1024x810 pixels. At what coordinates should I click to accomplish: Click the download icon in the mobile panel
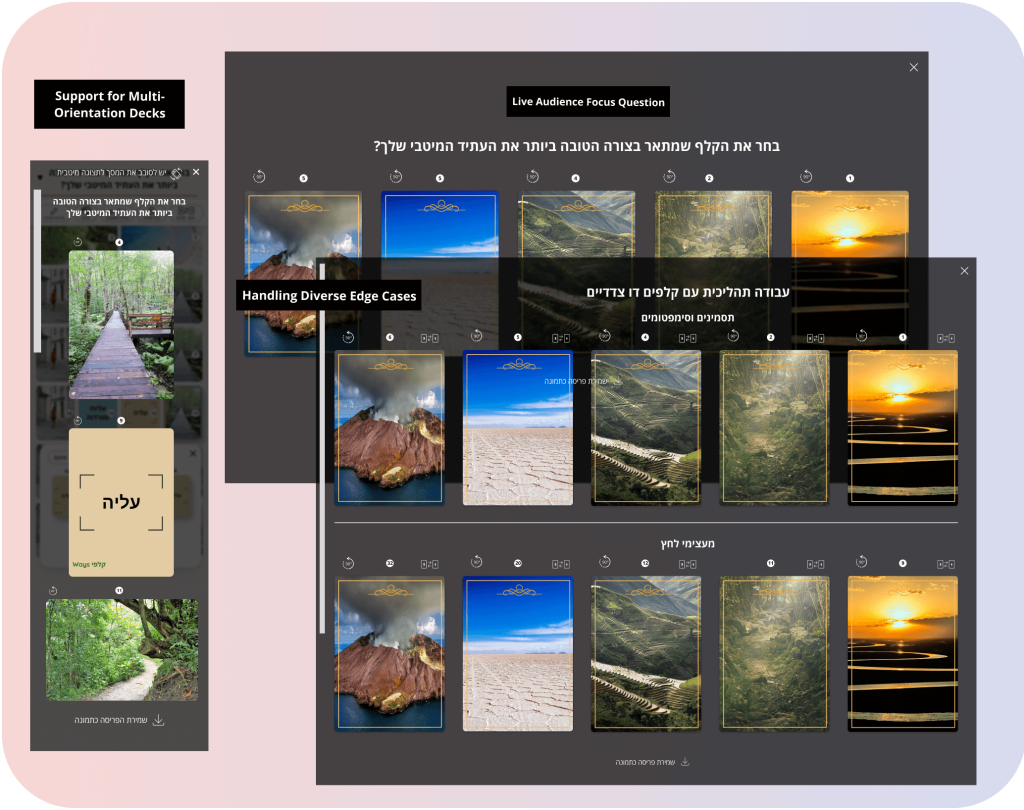point(158,720)
